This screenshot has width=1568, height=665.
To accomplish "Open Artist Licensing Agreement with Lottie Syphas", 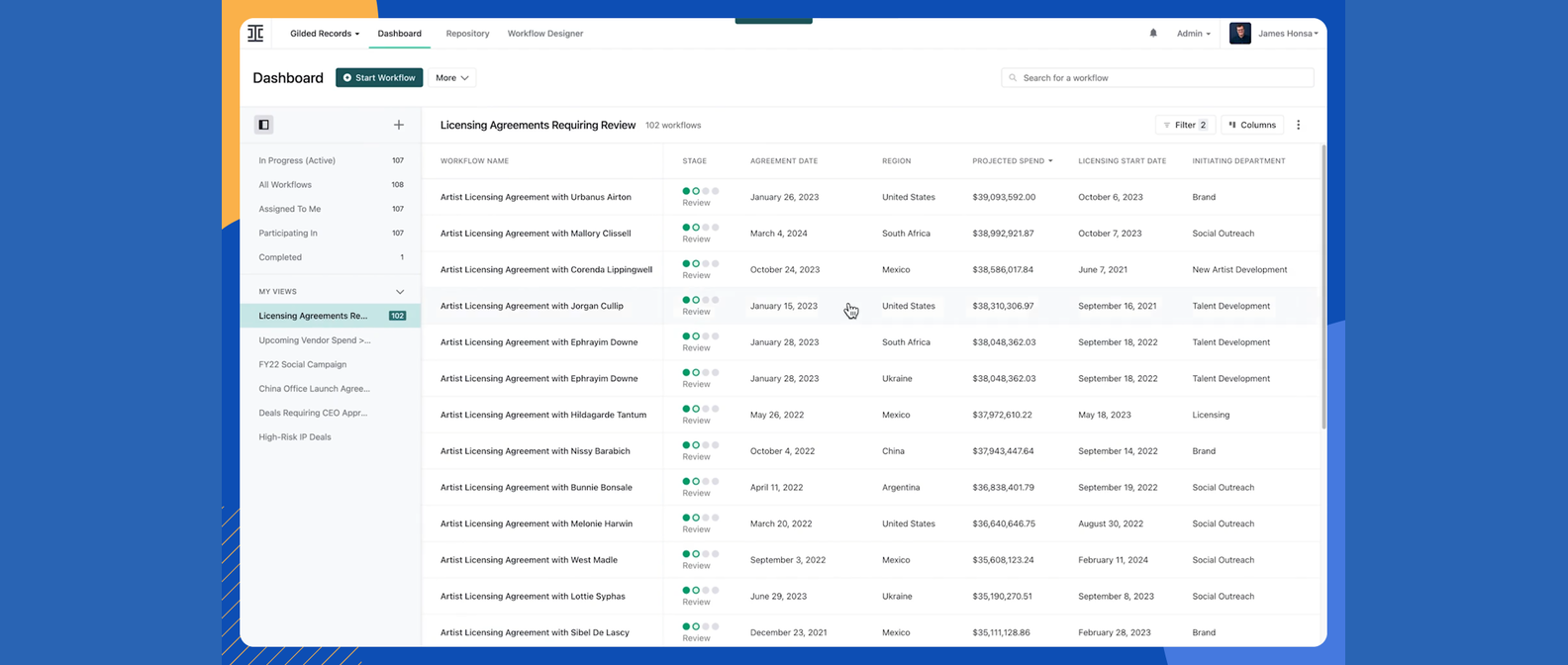I will point(533,596).
